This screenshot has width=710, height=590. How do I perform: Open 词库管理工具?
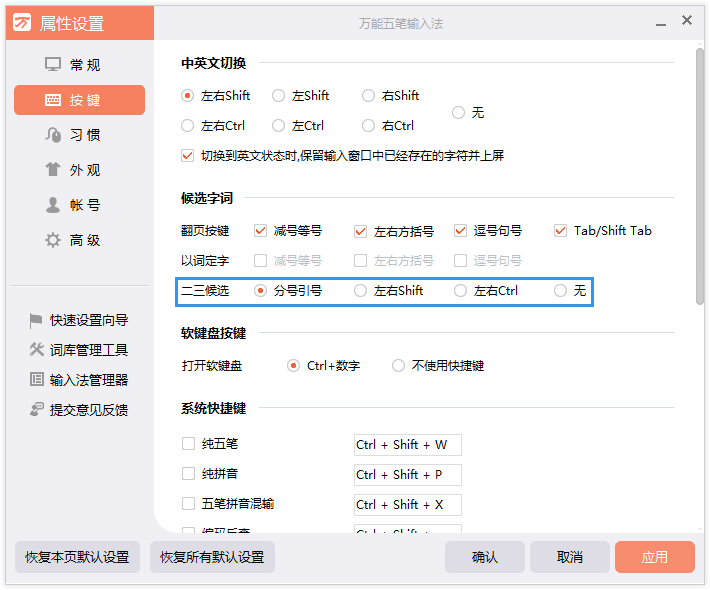(79, 350)
